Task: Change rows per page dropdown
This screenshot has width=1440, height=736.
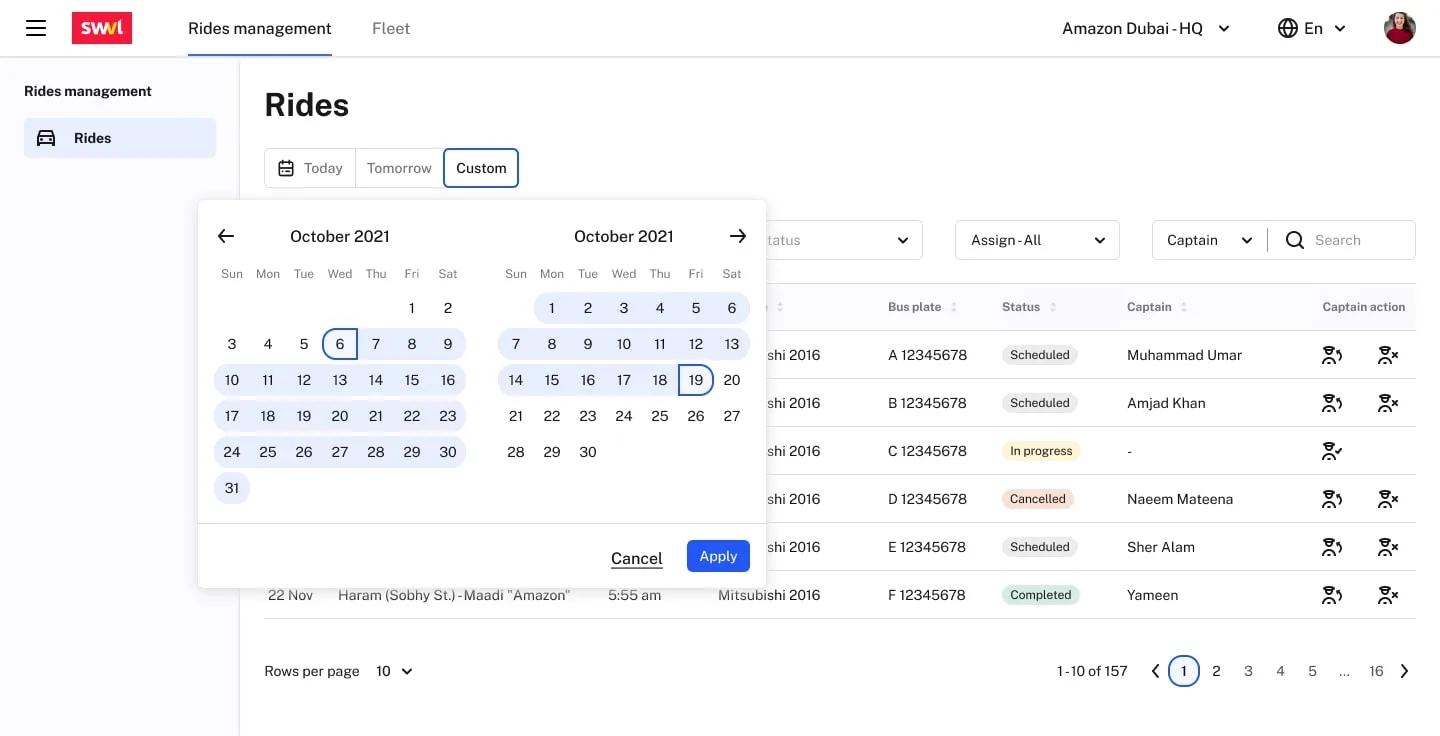Action: tap(394, 671)
